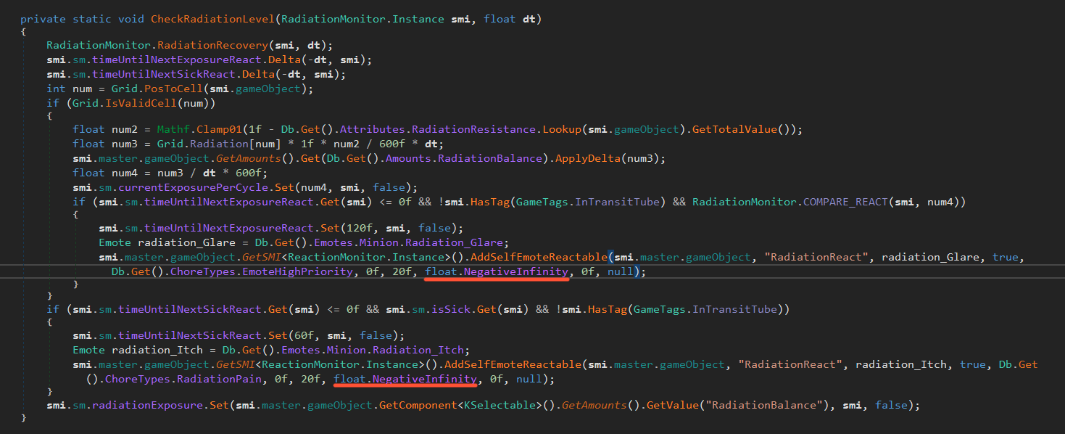Image resolution: width=1065 pixels, height=434 pixels.
Task: Click the GetComponent method call
Action: (416, 405)
